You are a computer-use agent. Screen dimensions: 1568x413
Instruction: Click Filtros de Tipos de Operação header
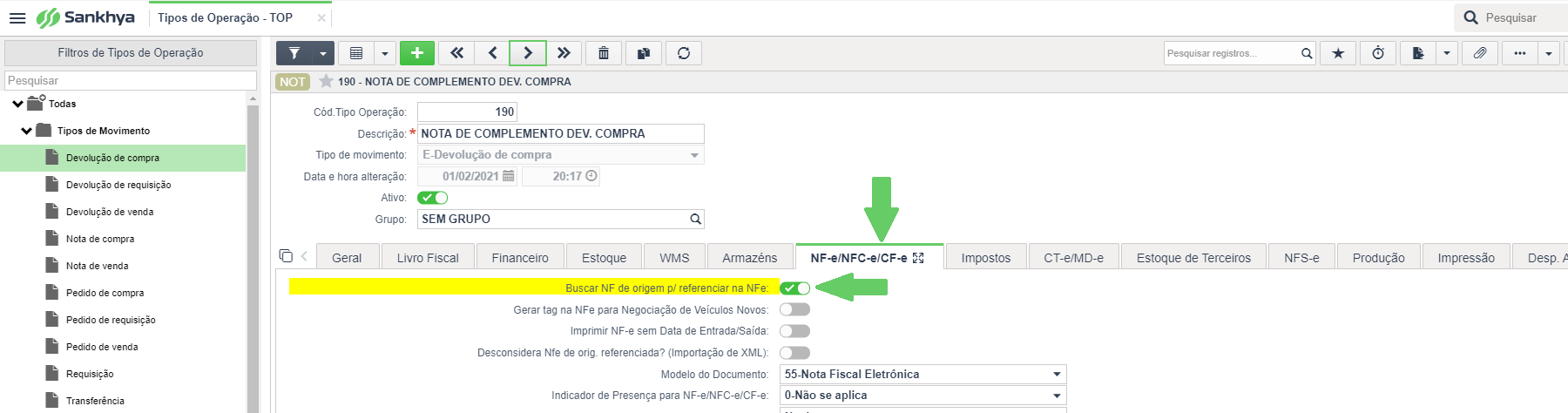click(x=131, y=52)
